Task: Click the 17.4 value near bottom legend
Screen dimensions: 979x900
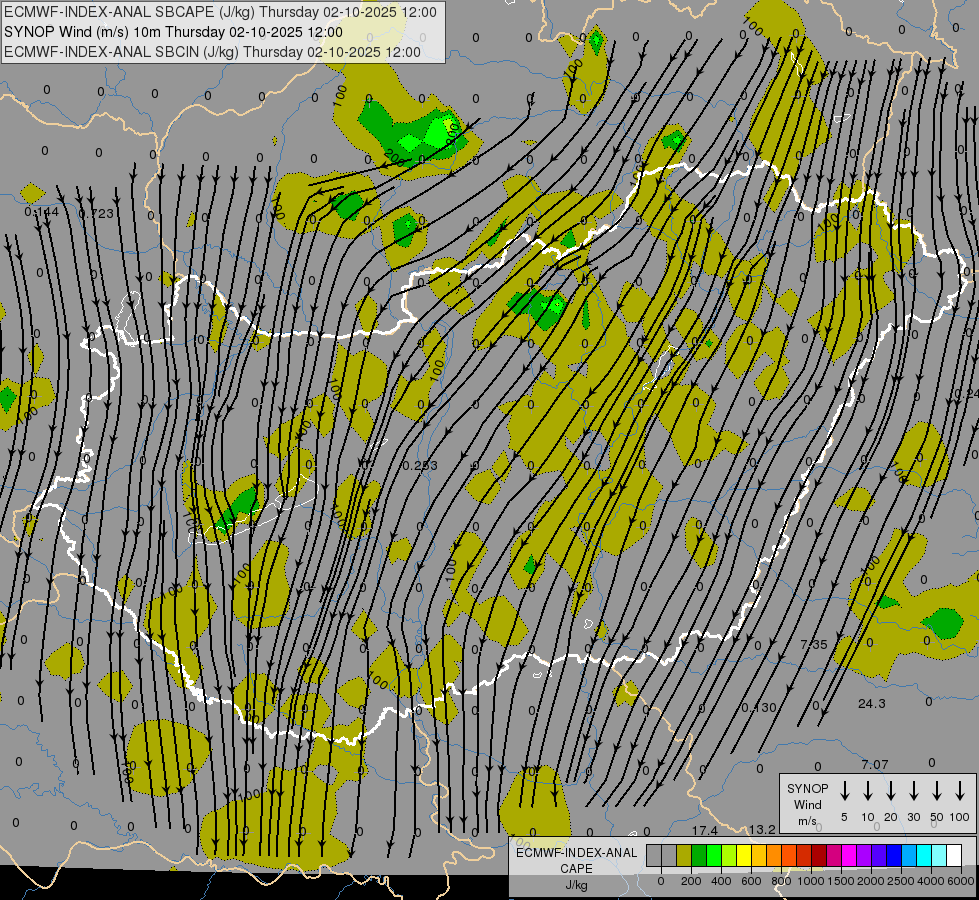Action: coord(705,831)
